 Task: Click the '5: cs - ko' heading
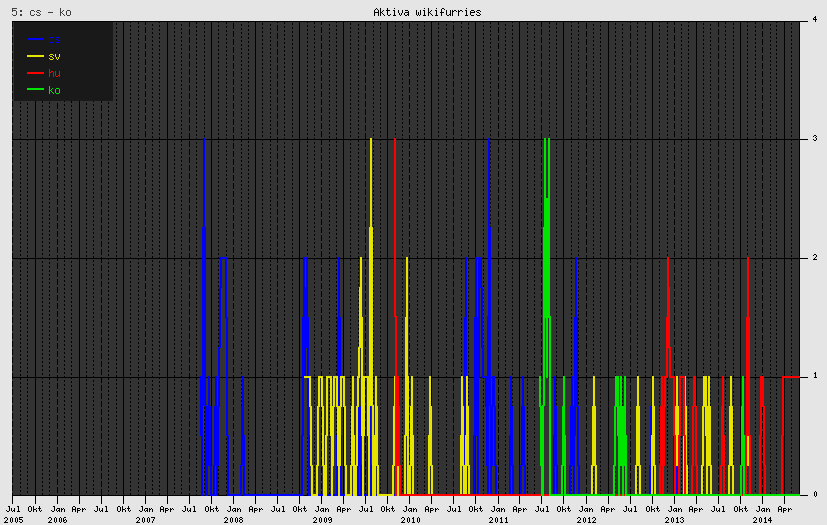(42, 12)
